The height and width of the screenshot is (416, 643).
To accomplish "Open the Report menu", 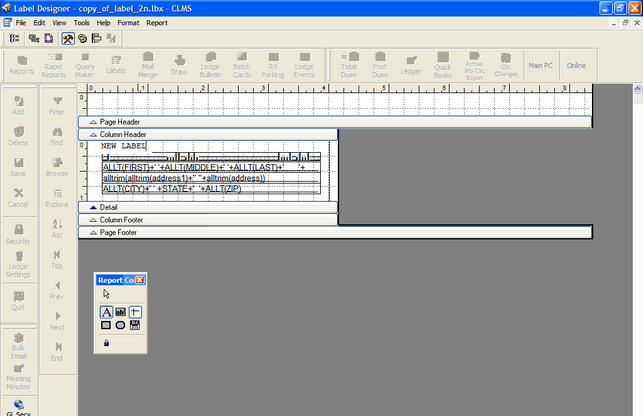I will (x=157, y=22).
